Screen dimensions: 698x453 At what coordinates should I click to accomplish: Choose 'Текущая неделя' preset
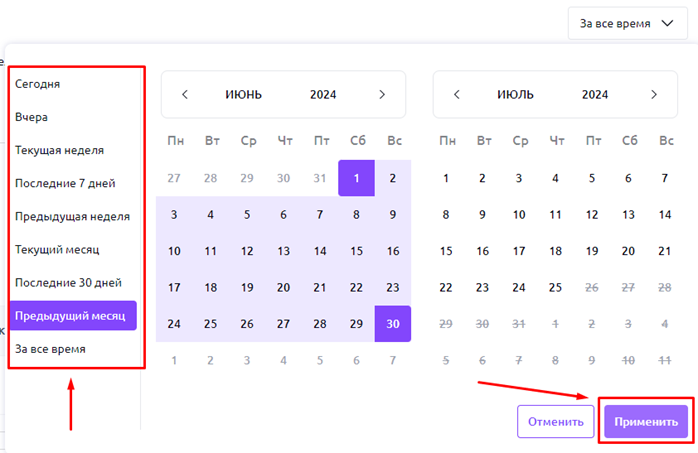point(59,150)
